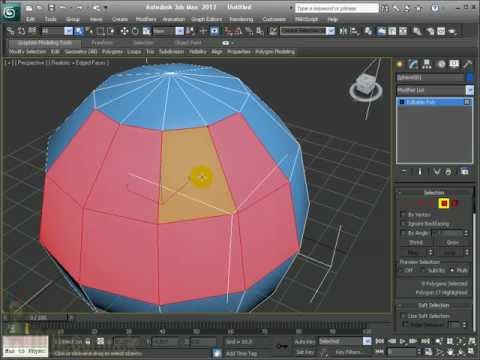The height and width of the screenshot is (360, 480).
Task: Enable the By Angle checkbox
Action: (x=403, y=233)
